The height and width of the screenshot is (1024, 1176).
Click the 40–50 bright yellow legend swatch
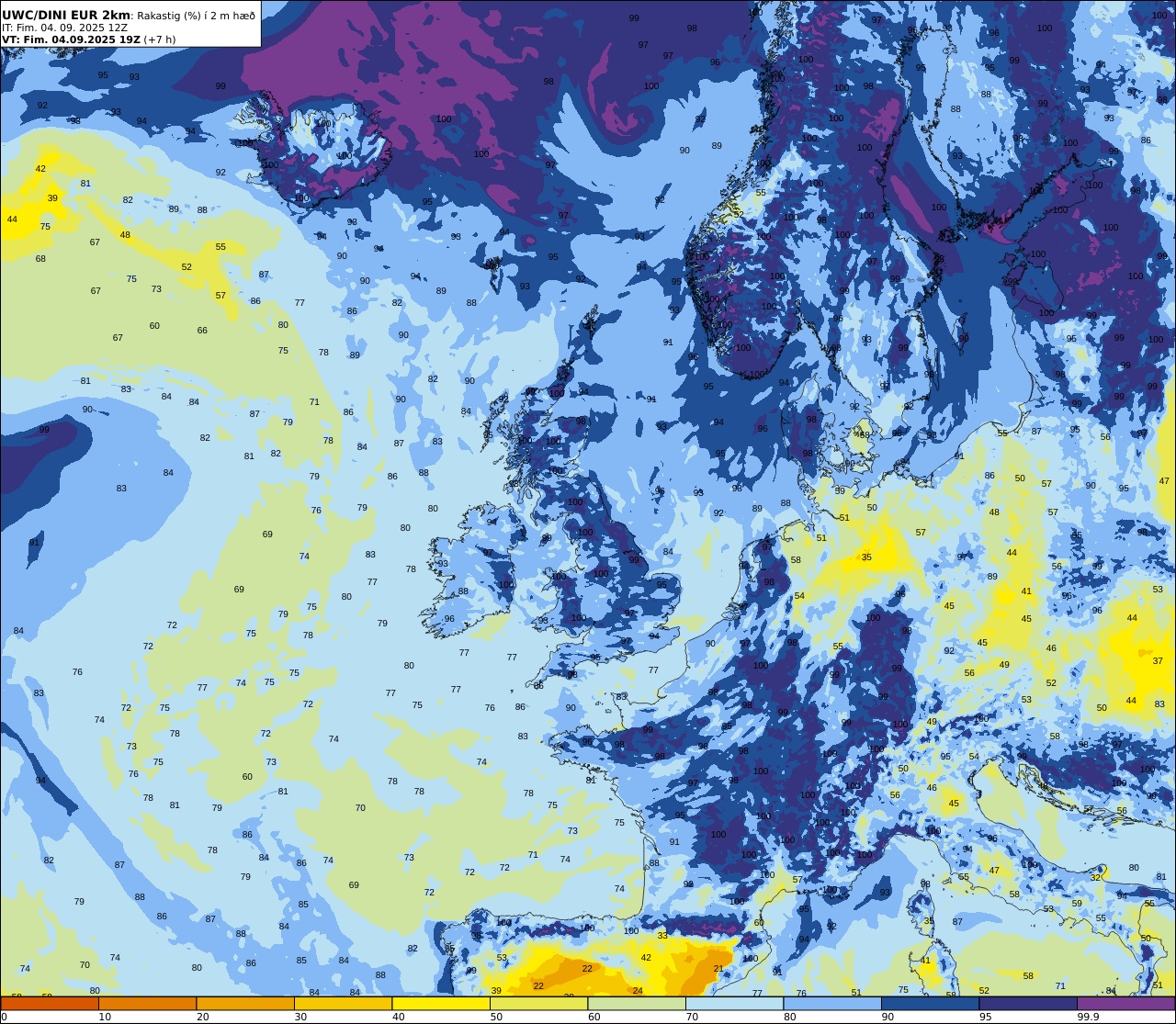[x=440, y=1003]
